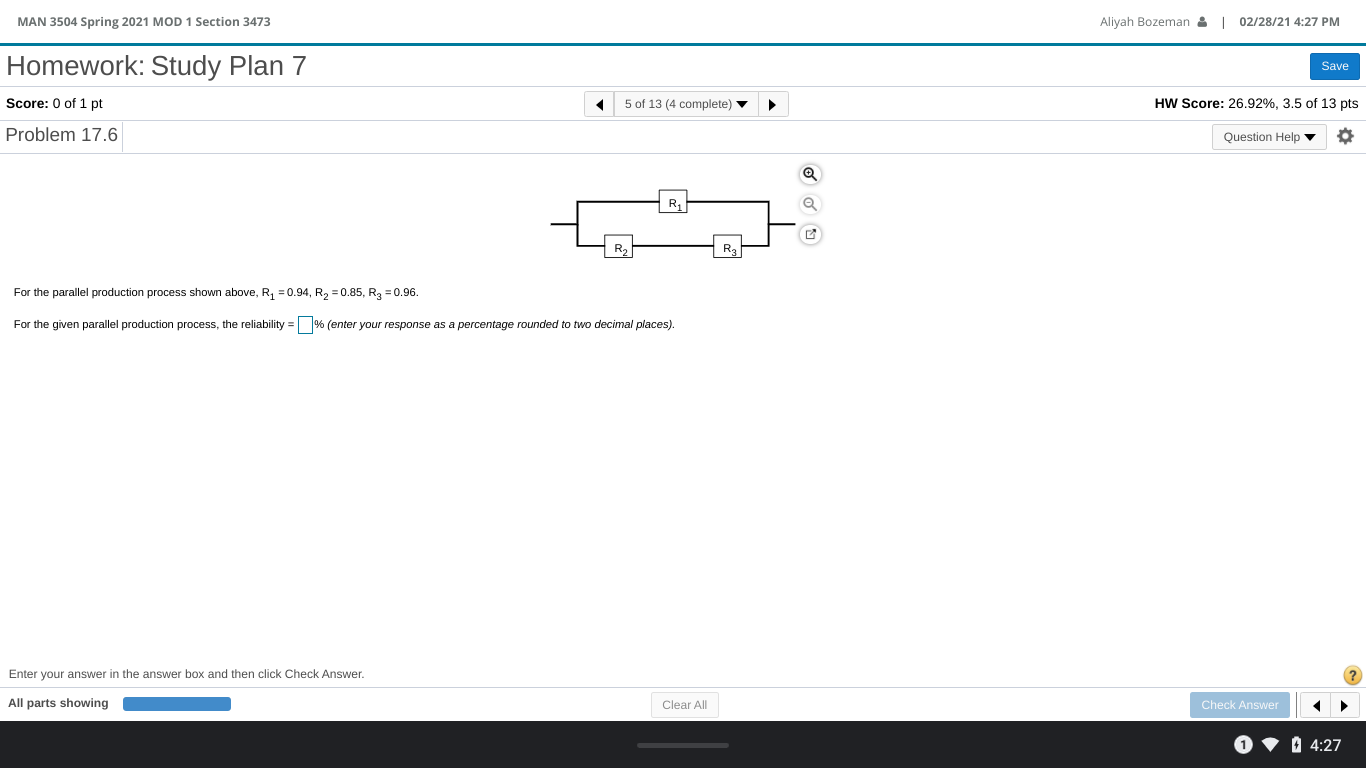This screenshot has height=768, width=1366.
Task: Click bottom next part arrow
Action: tap(1344, 705)
